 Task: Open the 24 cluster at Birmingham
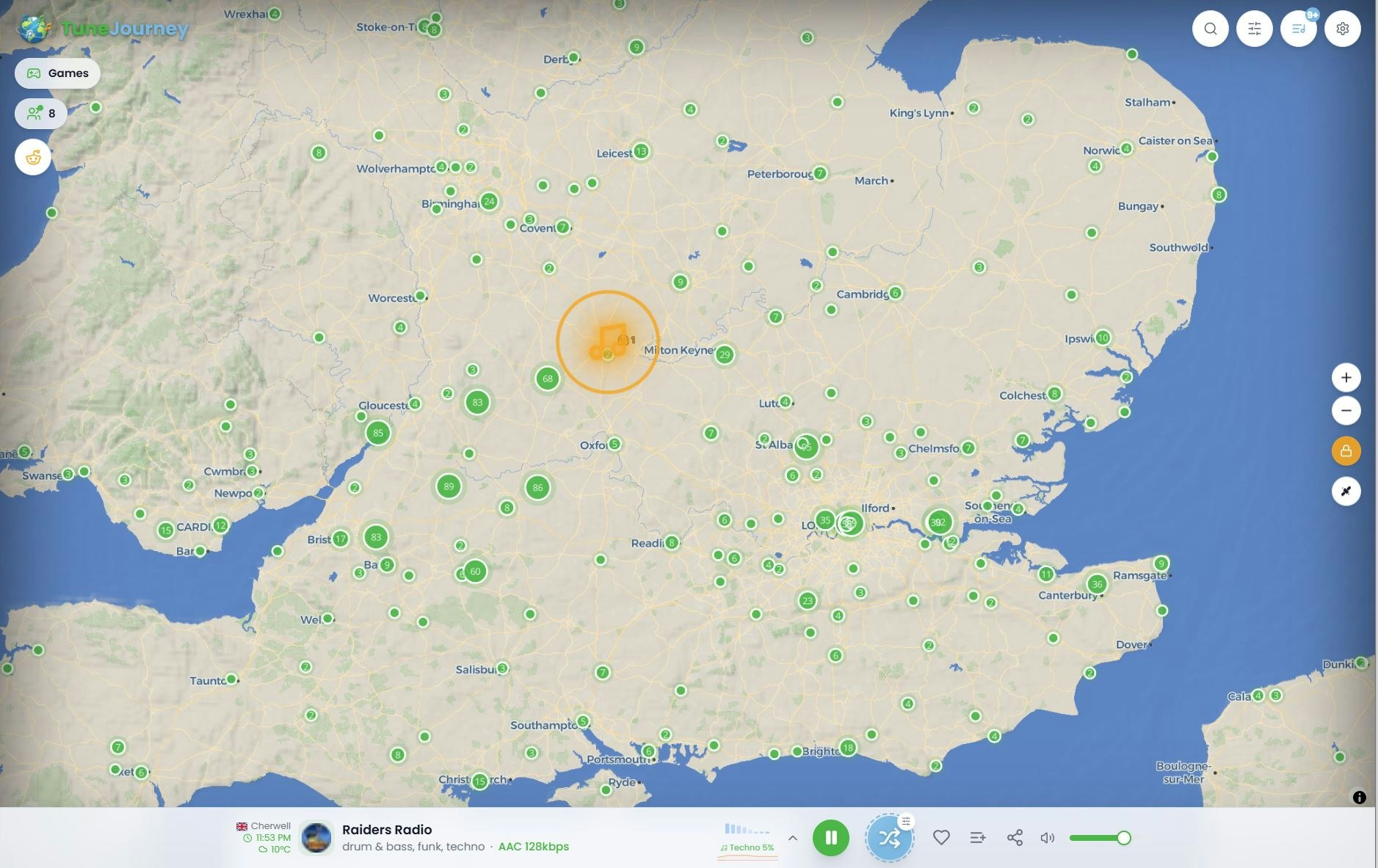click(489, 201)
